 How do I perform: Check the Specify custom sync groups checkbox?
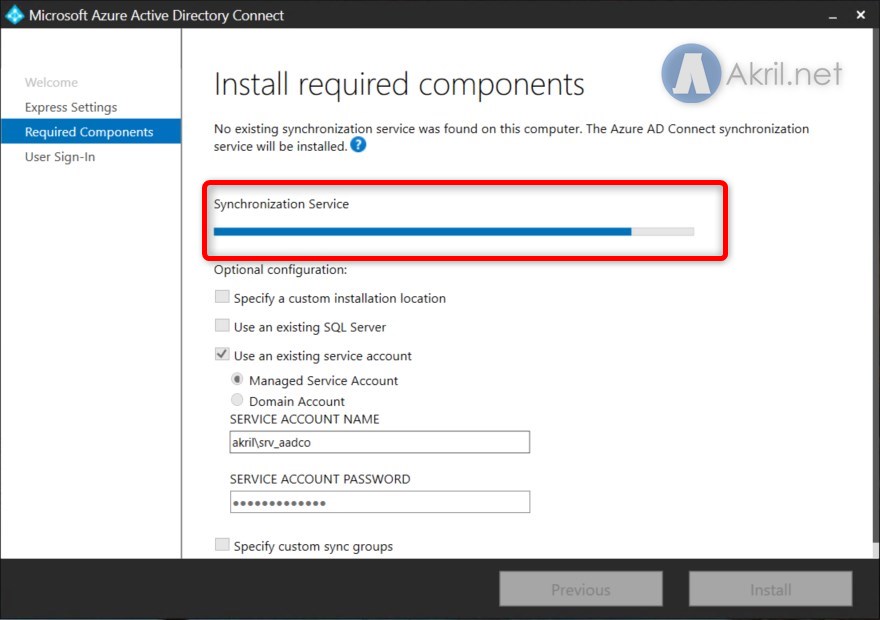(222, 545)
